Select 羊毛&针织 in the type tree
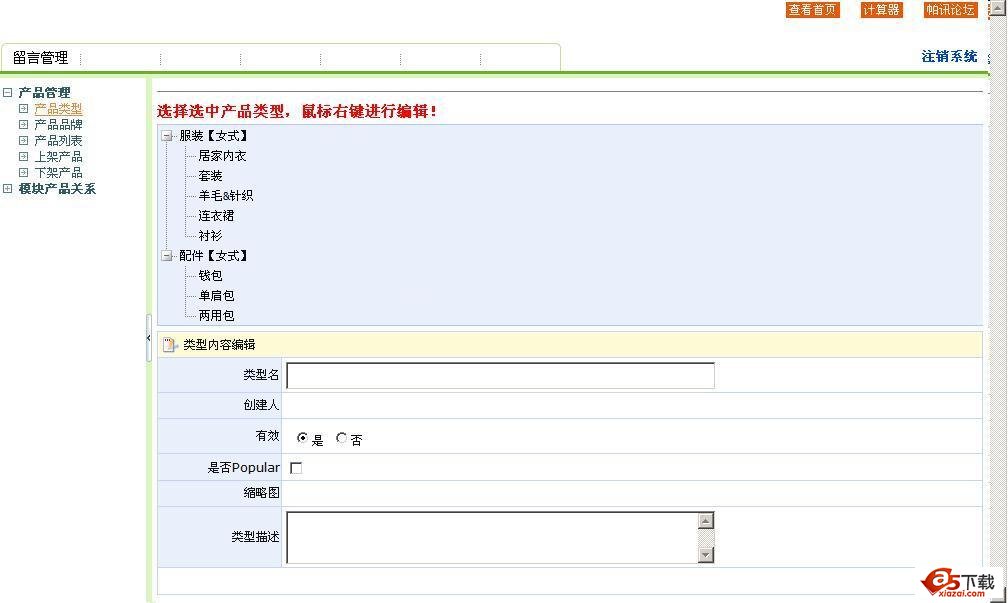 (226, 195)
